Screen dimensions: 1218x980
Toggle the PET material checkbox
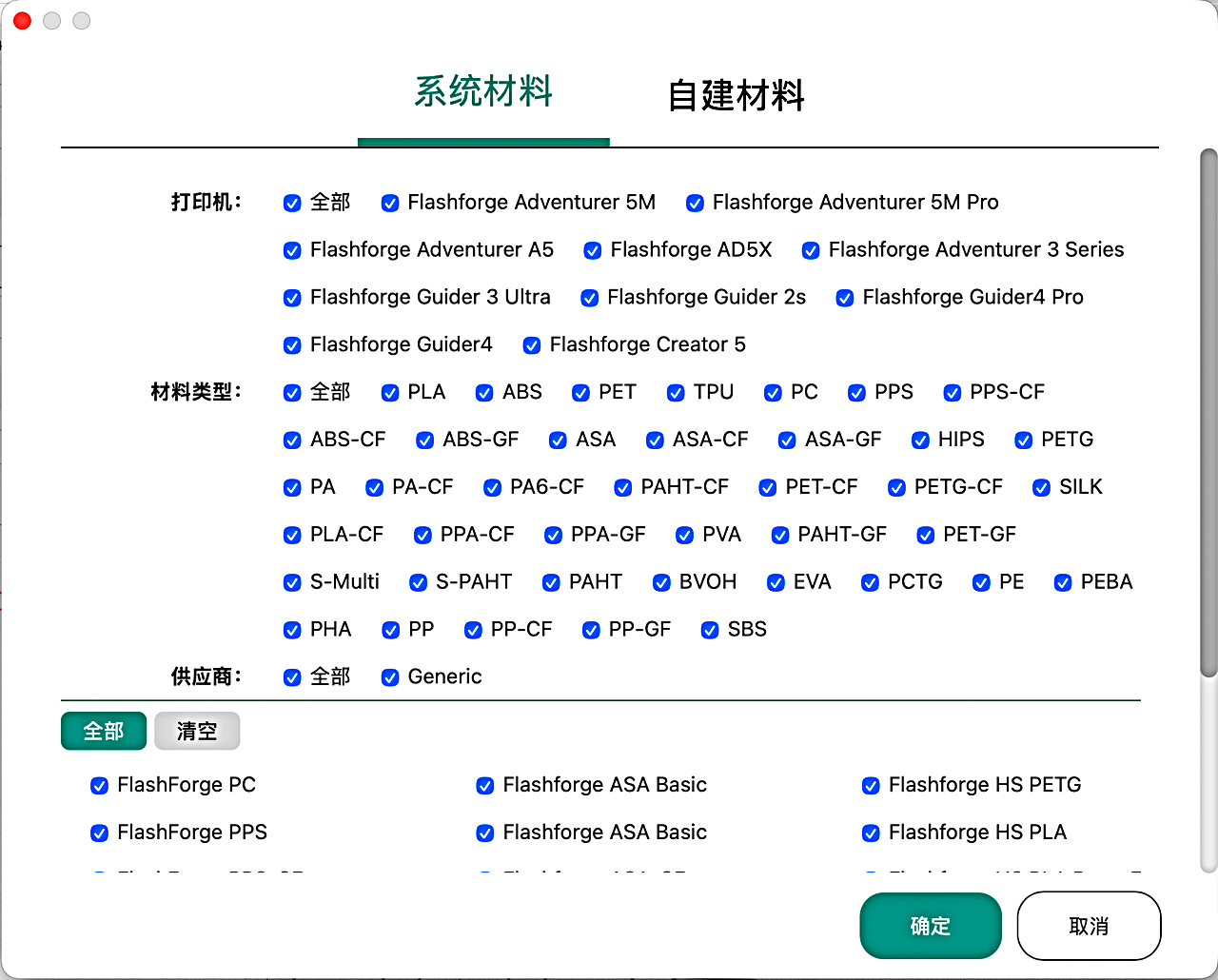click(x=580, y=393)
